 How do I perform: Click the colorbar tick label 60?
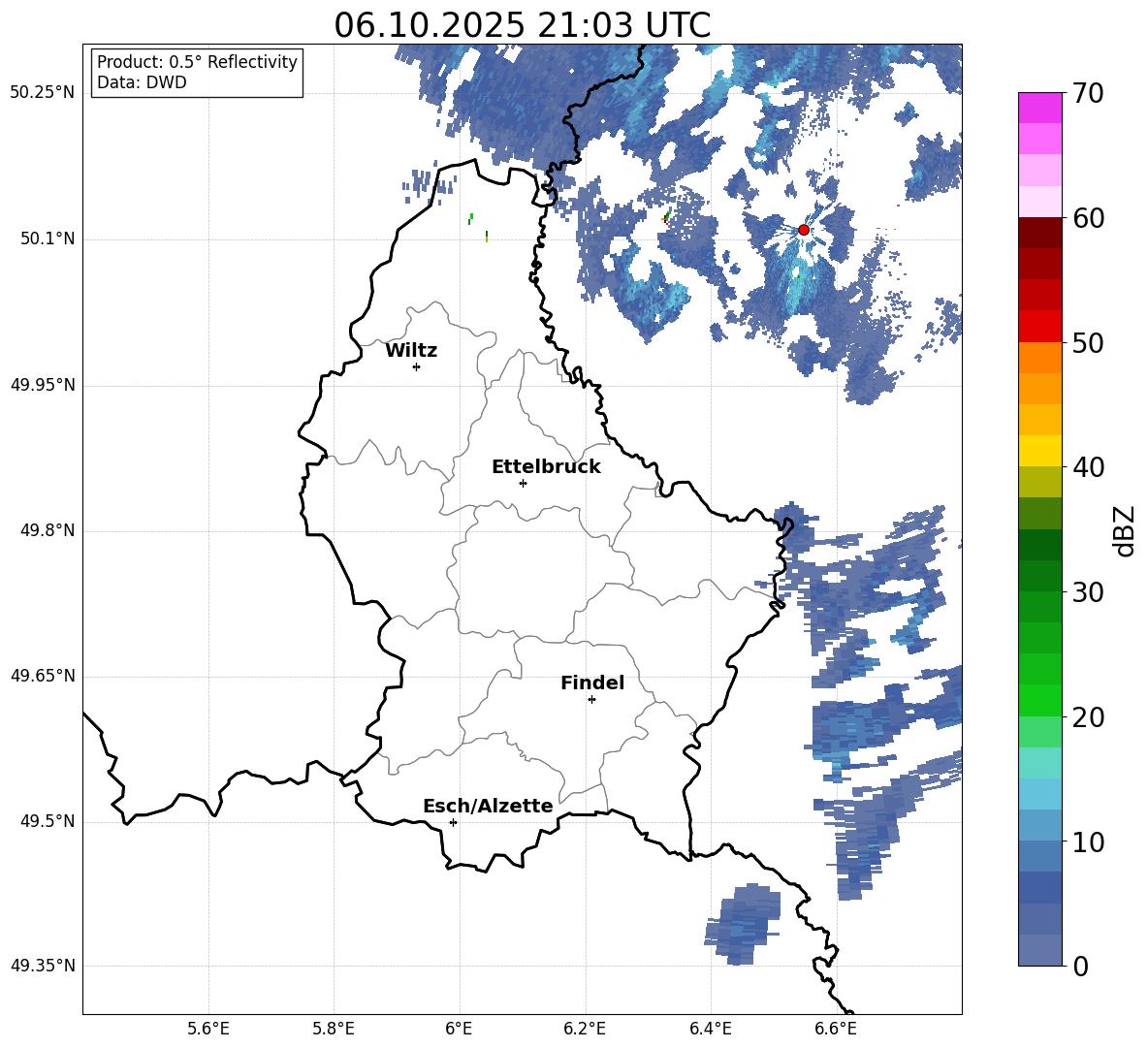1088,218
